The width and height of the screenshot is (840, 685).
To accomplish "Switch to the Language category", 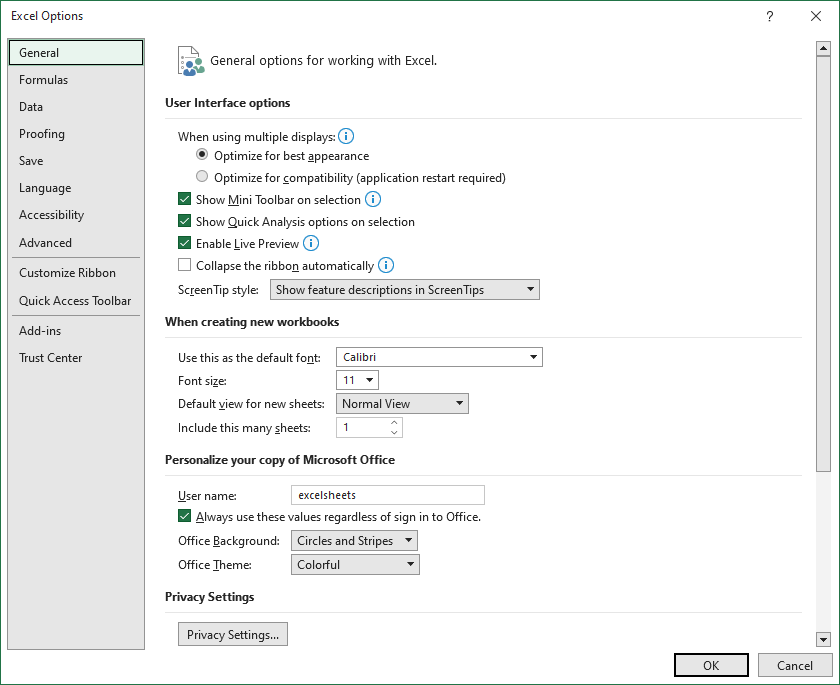I will [76, 188].
